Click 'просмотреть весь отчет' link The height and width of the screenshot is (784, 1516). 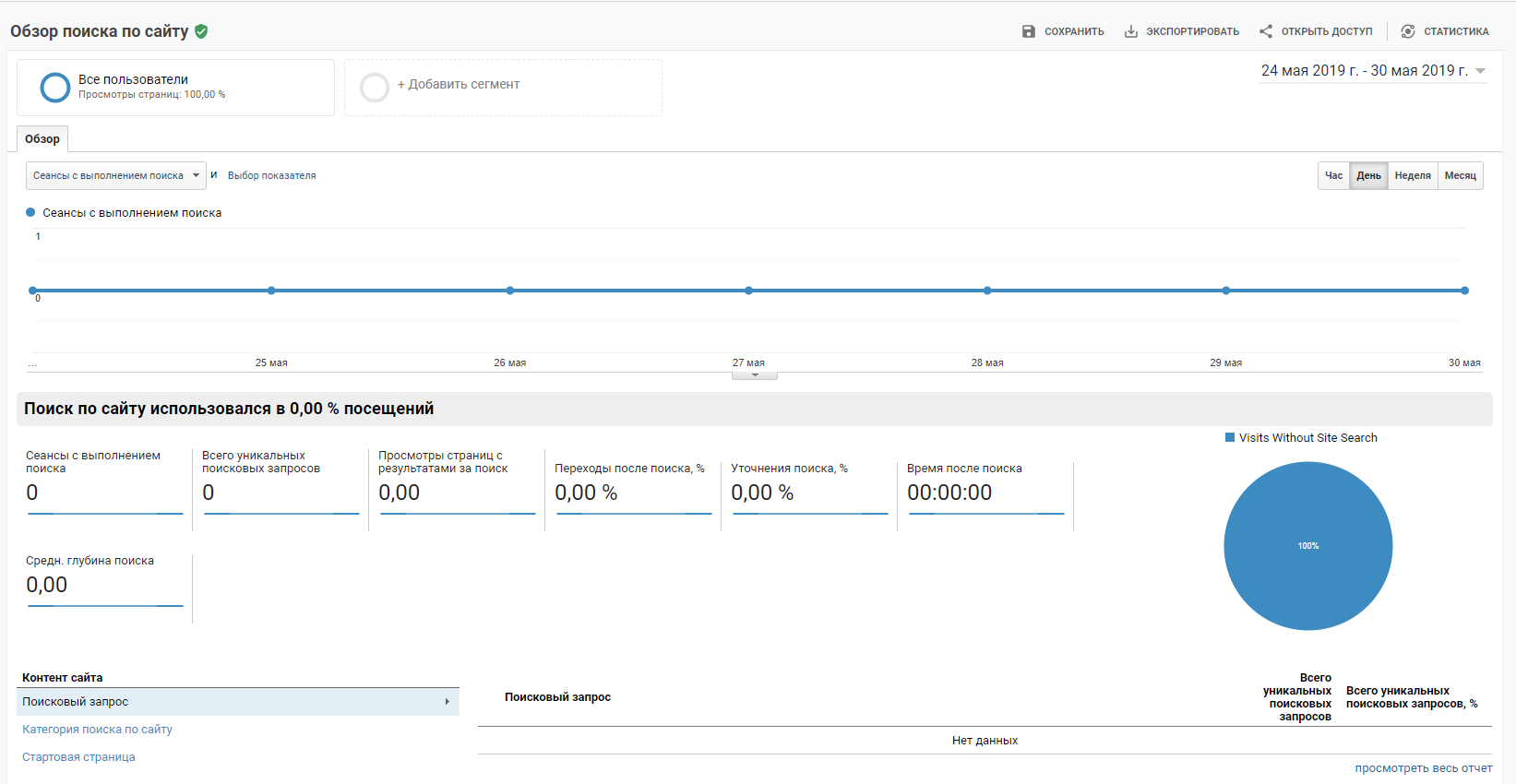pyautogui.click(x=1424, y=768)
